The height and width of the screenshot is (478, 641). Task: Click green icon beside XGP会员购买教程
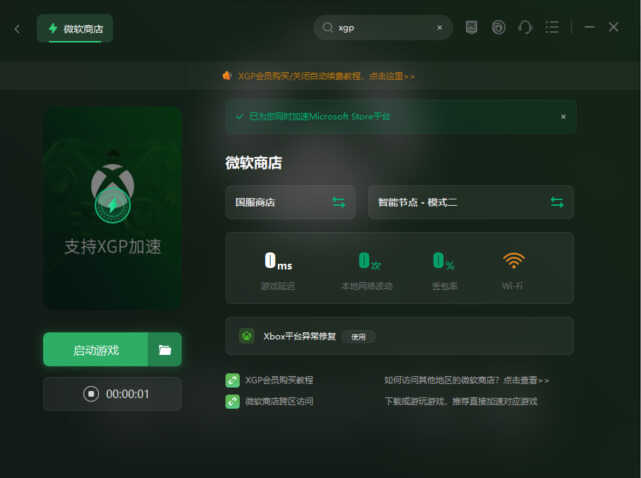pyautogui.click(x=233, y=380)
